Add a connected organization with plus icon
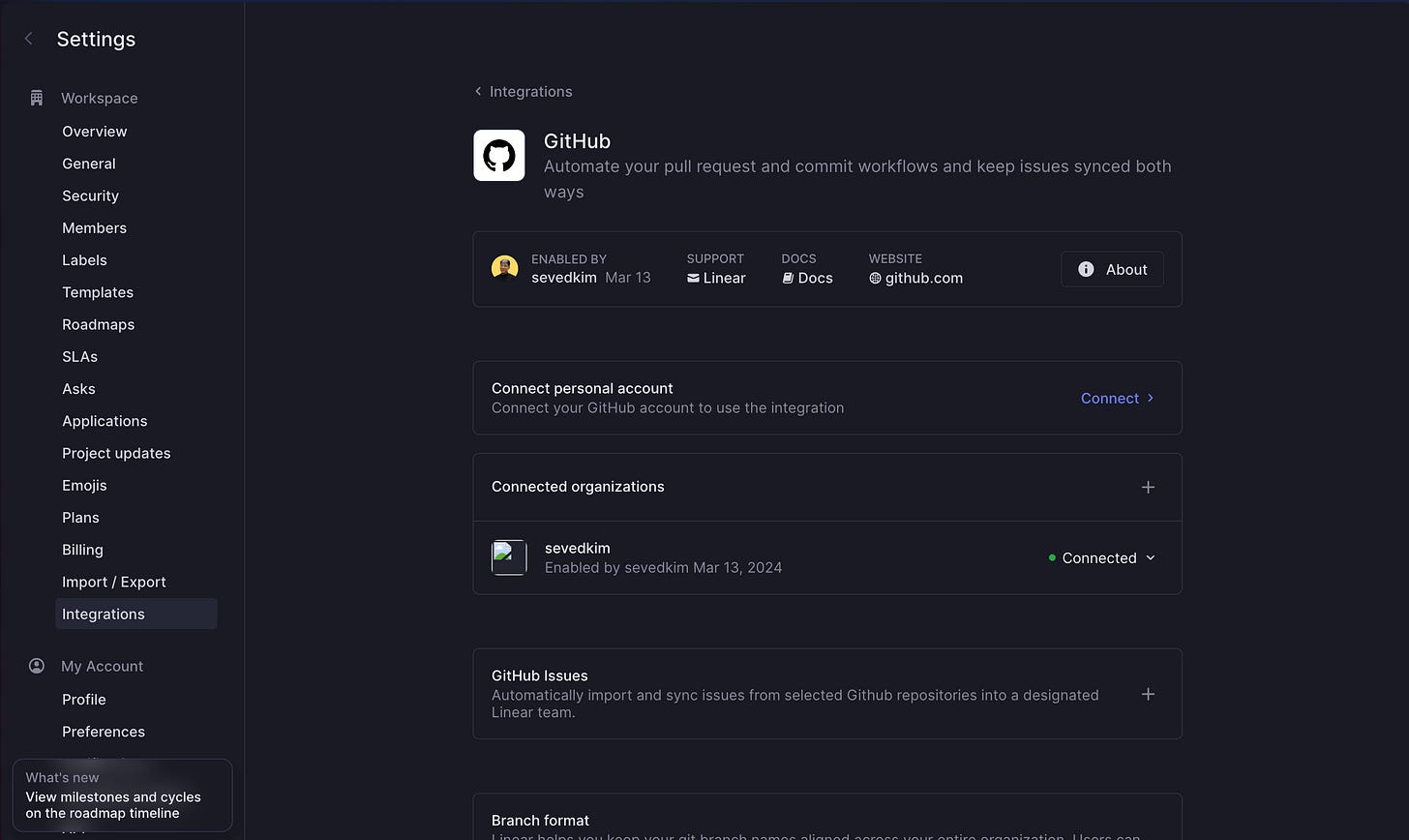The width and height of the screenshot is (1409, 840). coord(1148,487)
